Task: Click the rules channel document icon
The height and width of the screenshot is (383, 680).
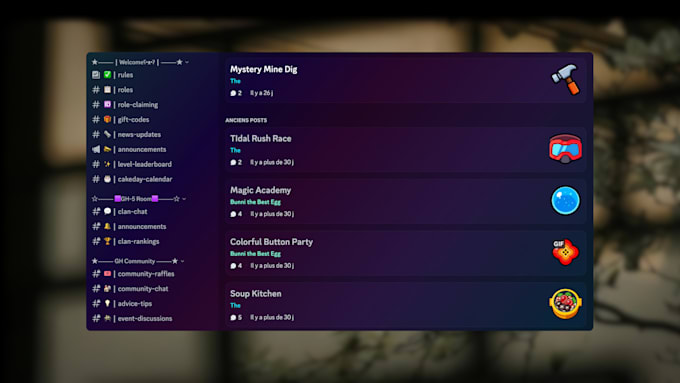Action: click(x=96, y=75)
